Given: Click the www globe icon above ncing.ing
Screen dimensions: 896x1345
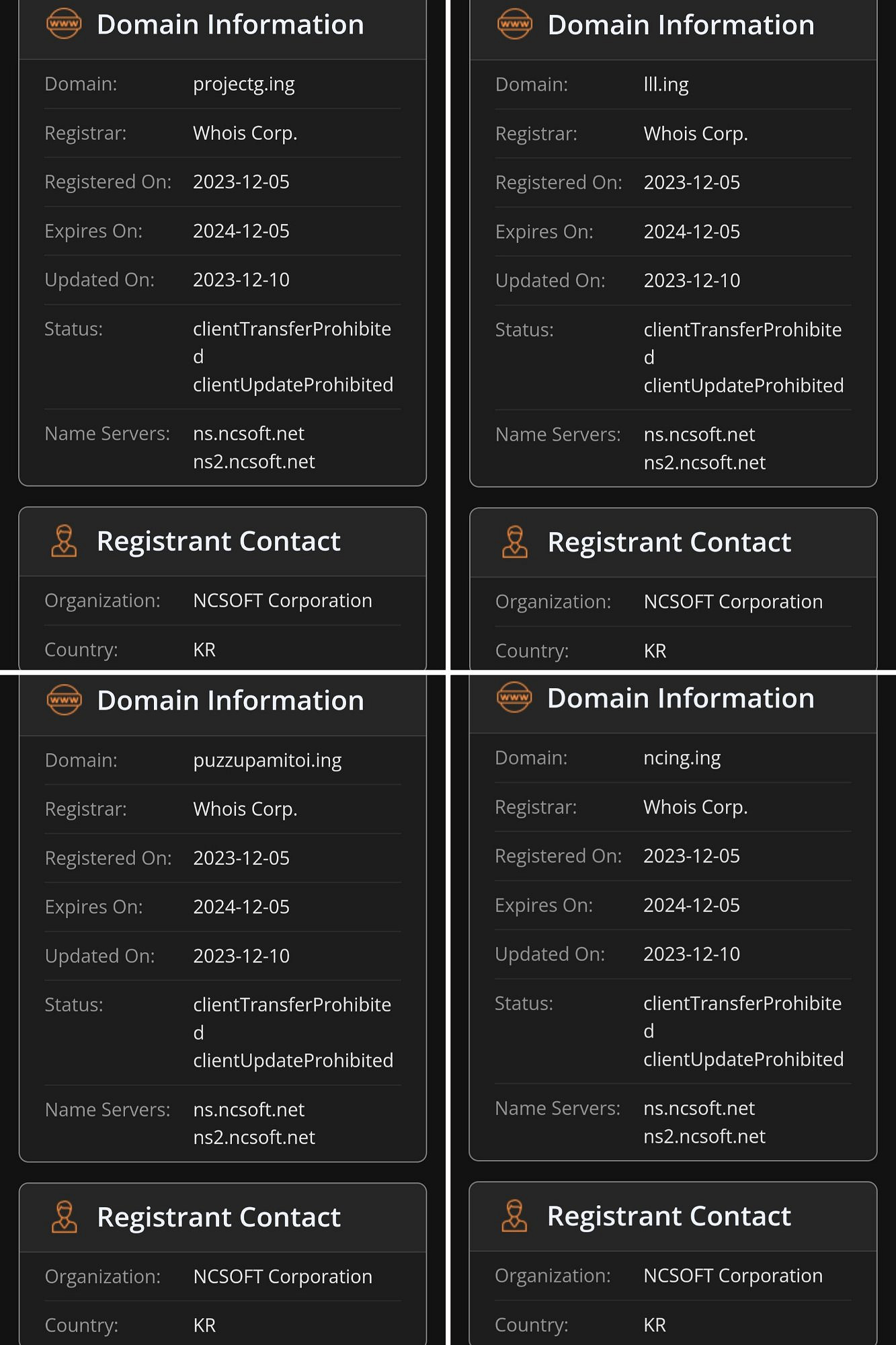Looking at the screenshot, I should coord(514,697).
